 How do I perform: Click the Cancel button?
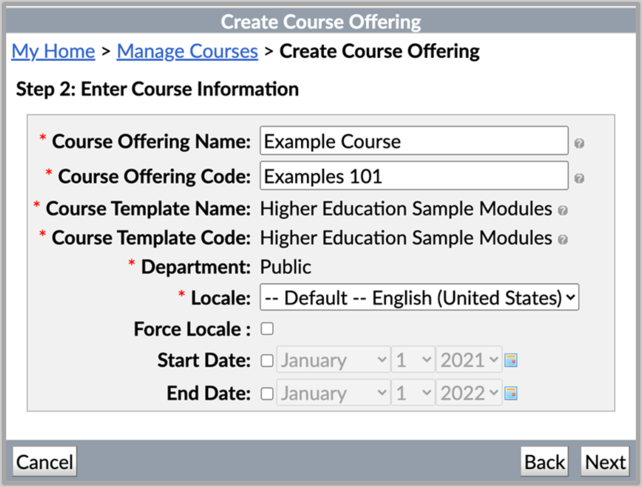pyautogui.click(x=45, y=462)
